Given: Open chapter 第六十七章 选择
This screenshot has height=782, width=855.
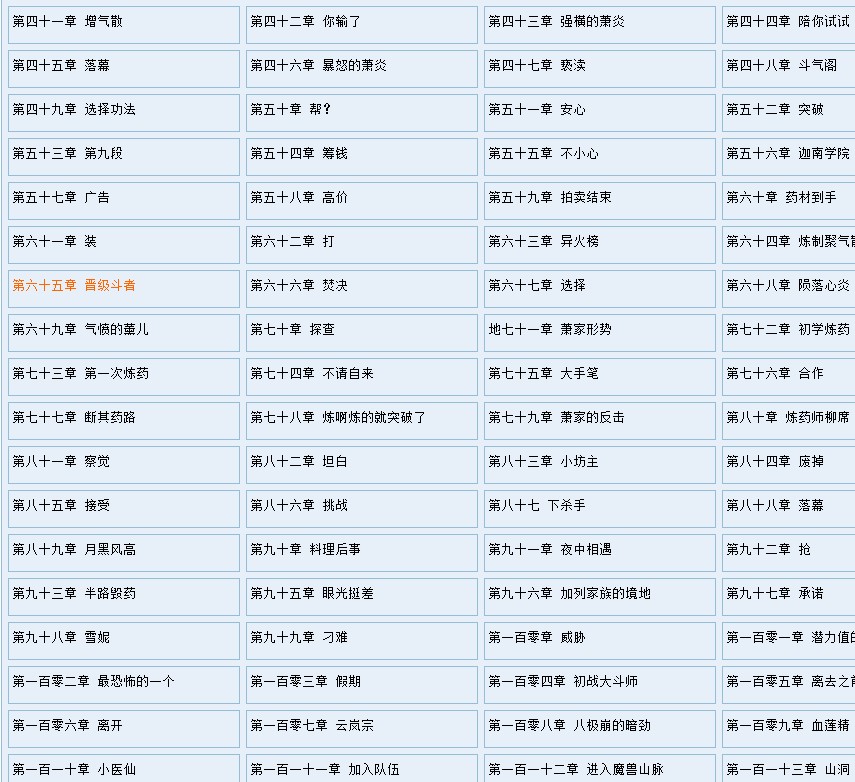Looking at the screenshot, I should (x=537, y=286).
